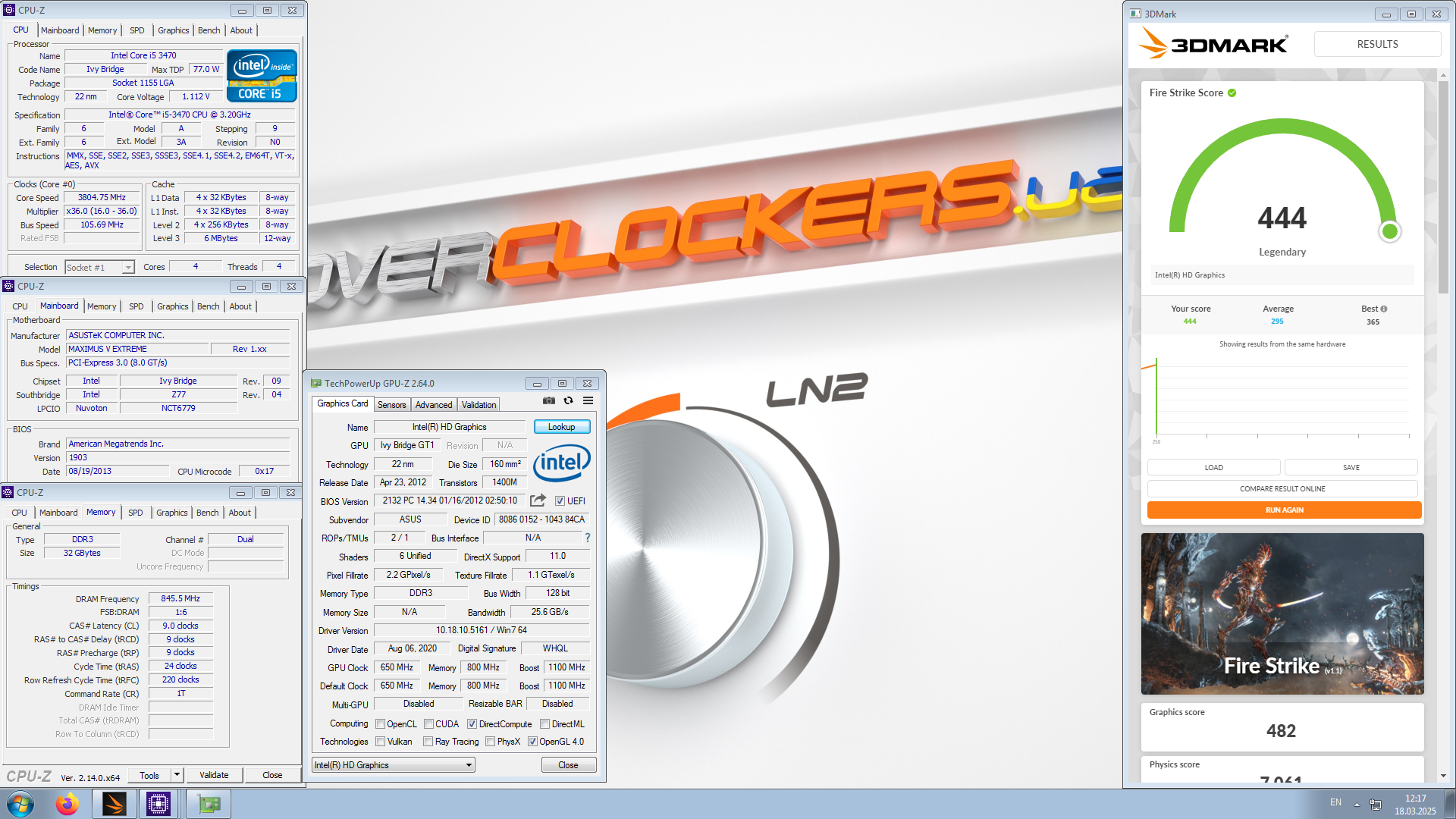Expand the CPU-Z Tools dropdown arrow
This screenshot has height=819, width=1456.
click(177, 775)
